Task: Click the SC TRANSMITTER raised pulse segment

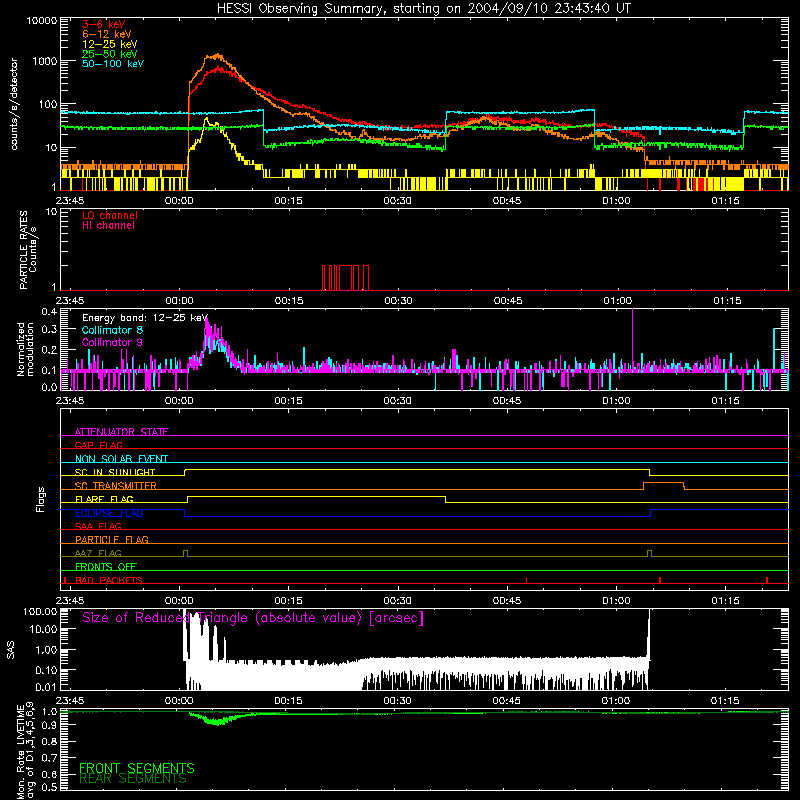Action: tap(663, 483)
